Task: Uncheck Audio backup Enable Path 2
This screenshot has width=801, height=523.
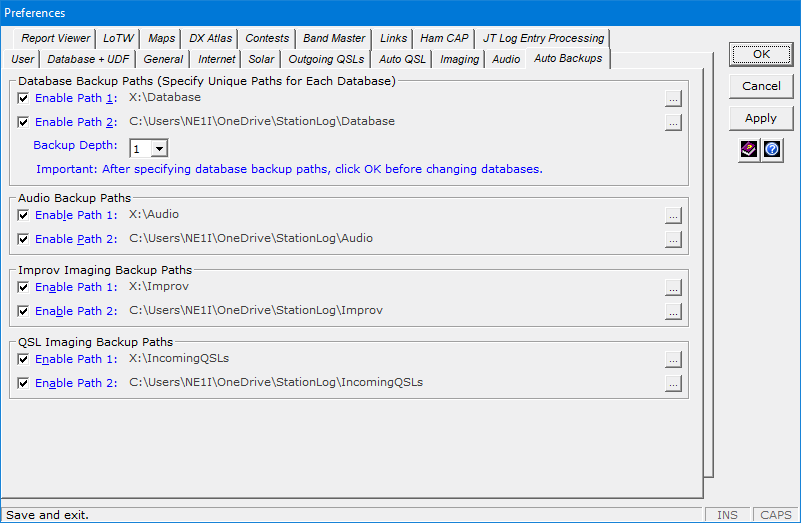Action: coord(23,239)
